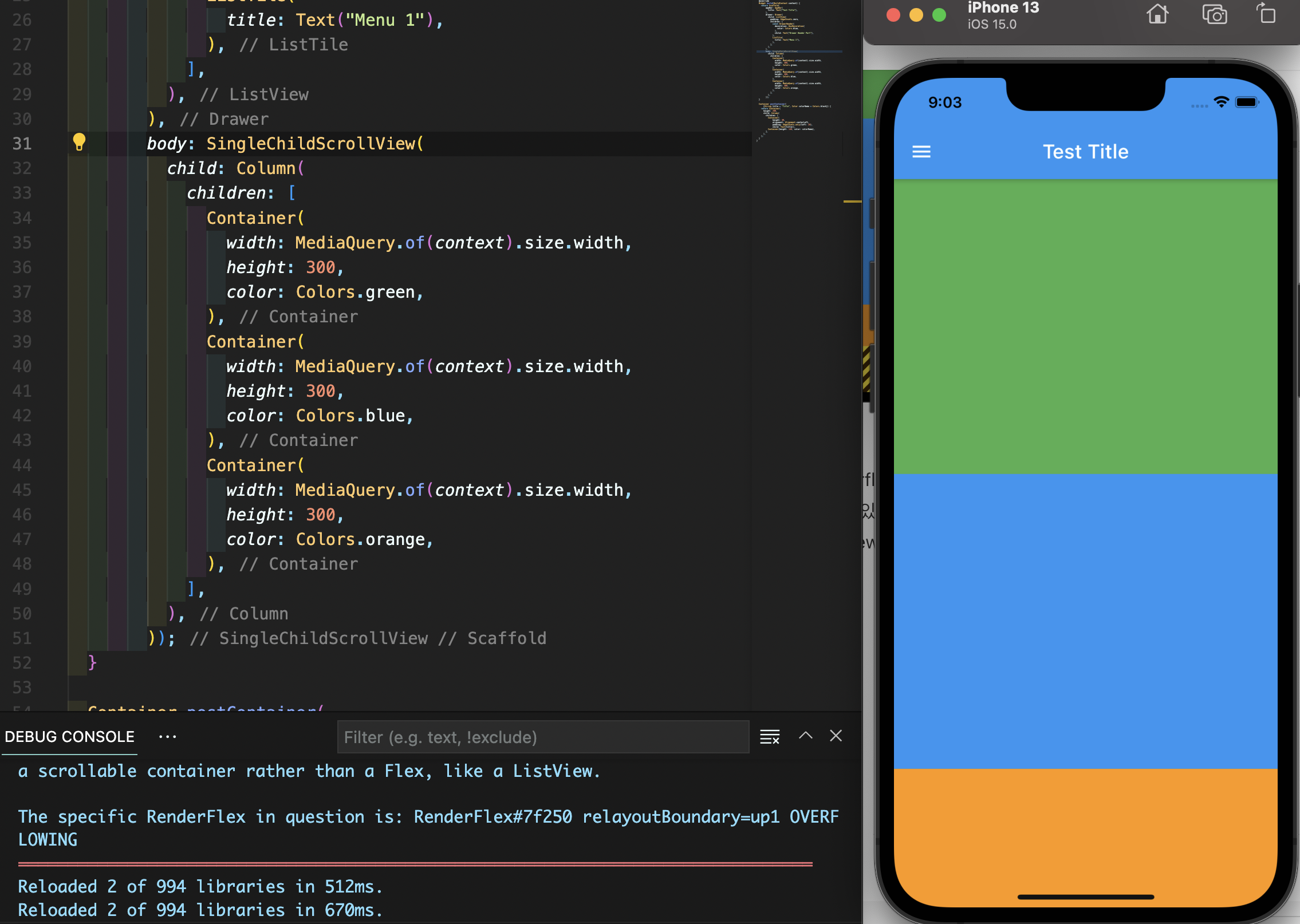Tap the green container in app
Viewport: 1300px width, 924px height.
pos(1085,326)
